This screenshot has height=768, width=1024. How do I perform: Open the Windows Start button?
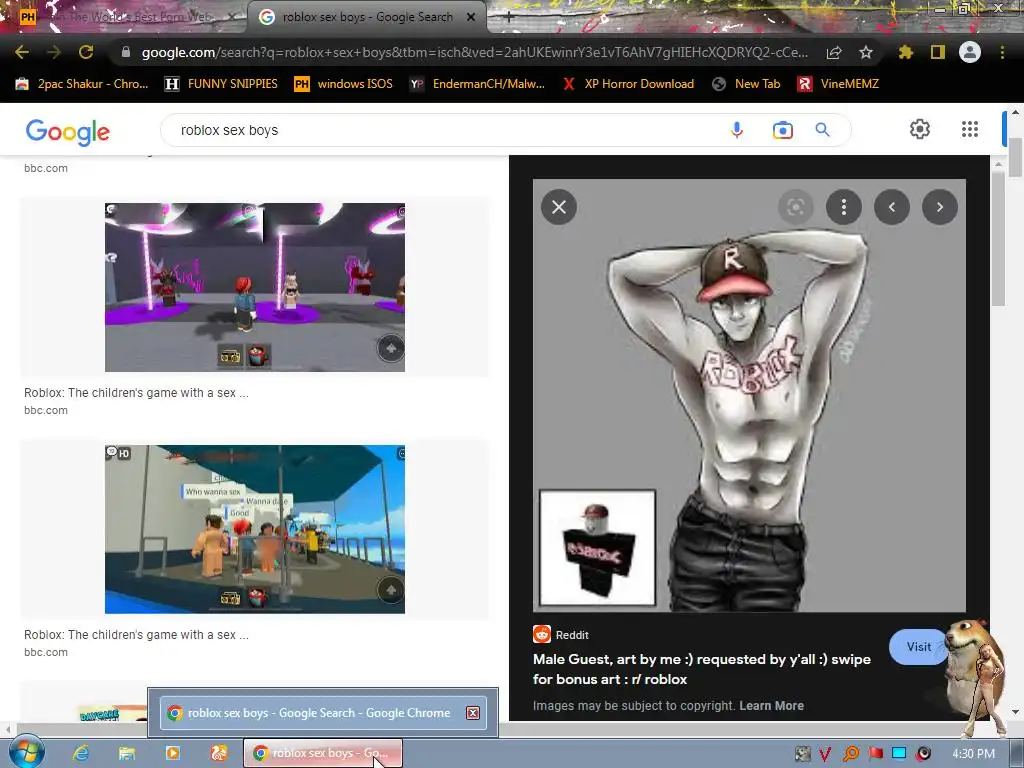click(25, 752)
